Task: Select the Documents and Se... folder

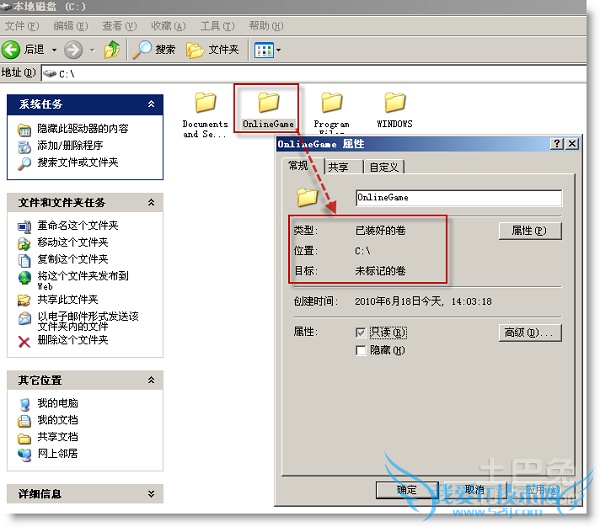Action: [x=205, y=114]
